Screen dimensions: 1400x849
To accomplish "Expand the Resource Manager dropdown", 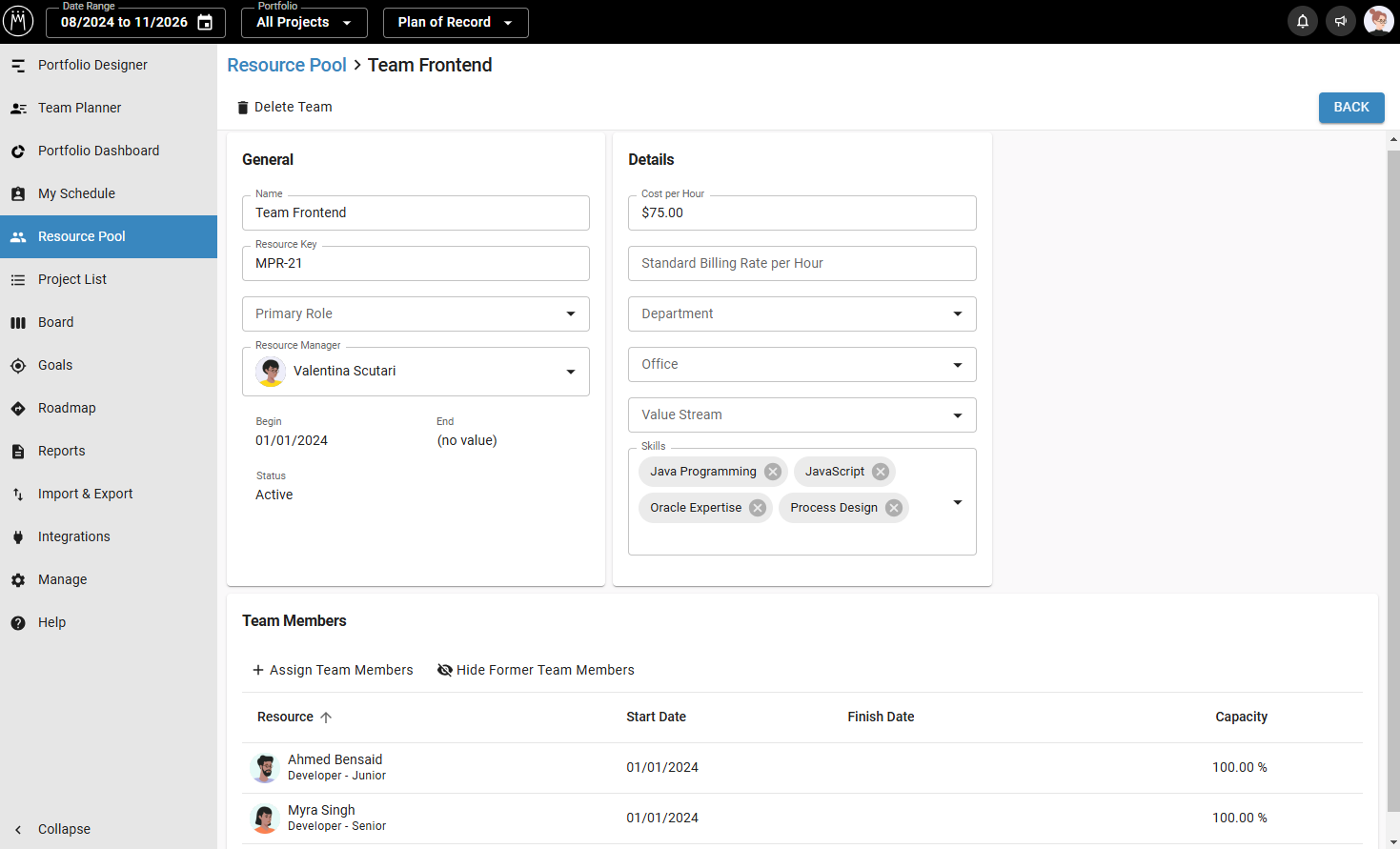I will coord(571,372).
